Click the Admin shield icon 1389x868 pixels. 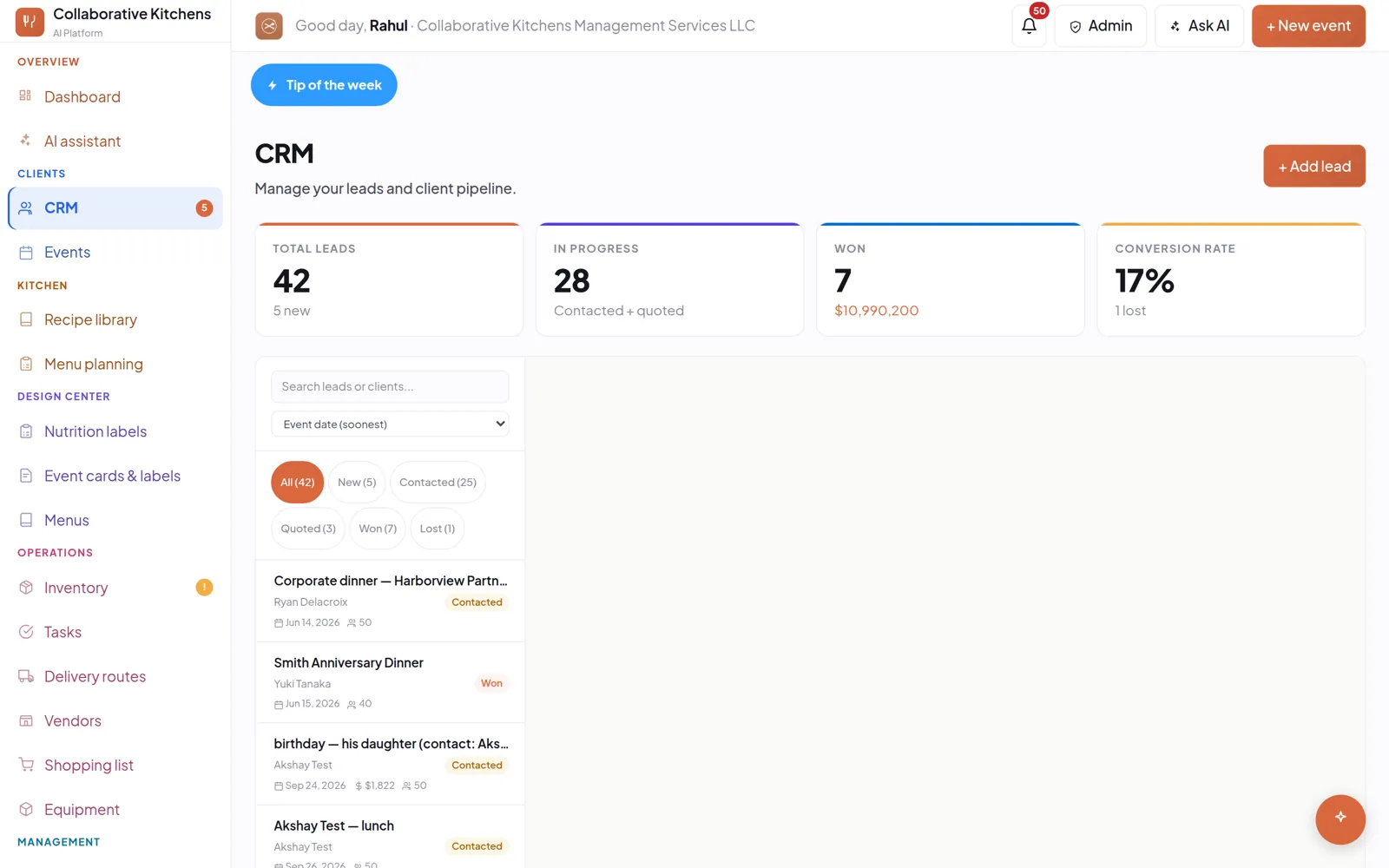(x=1075, y=27)
